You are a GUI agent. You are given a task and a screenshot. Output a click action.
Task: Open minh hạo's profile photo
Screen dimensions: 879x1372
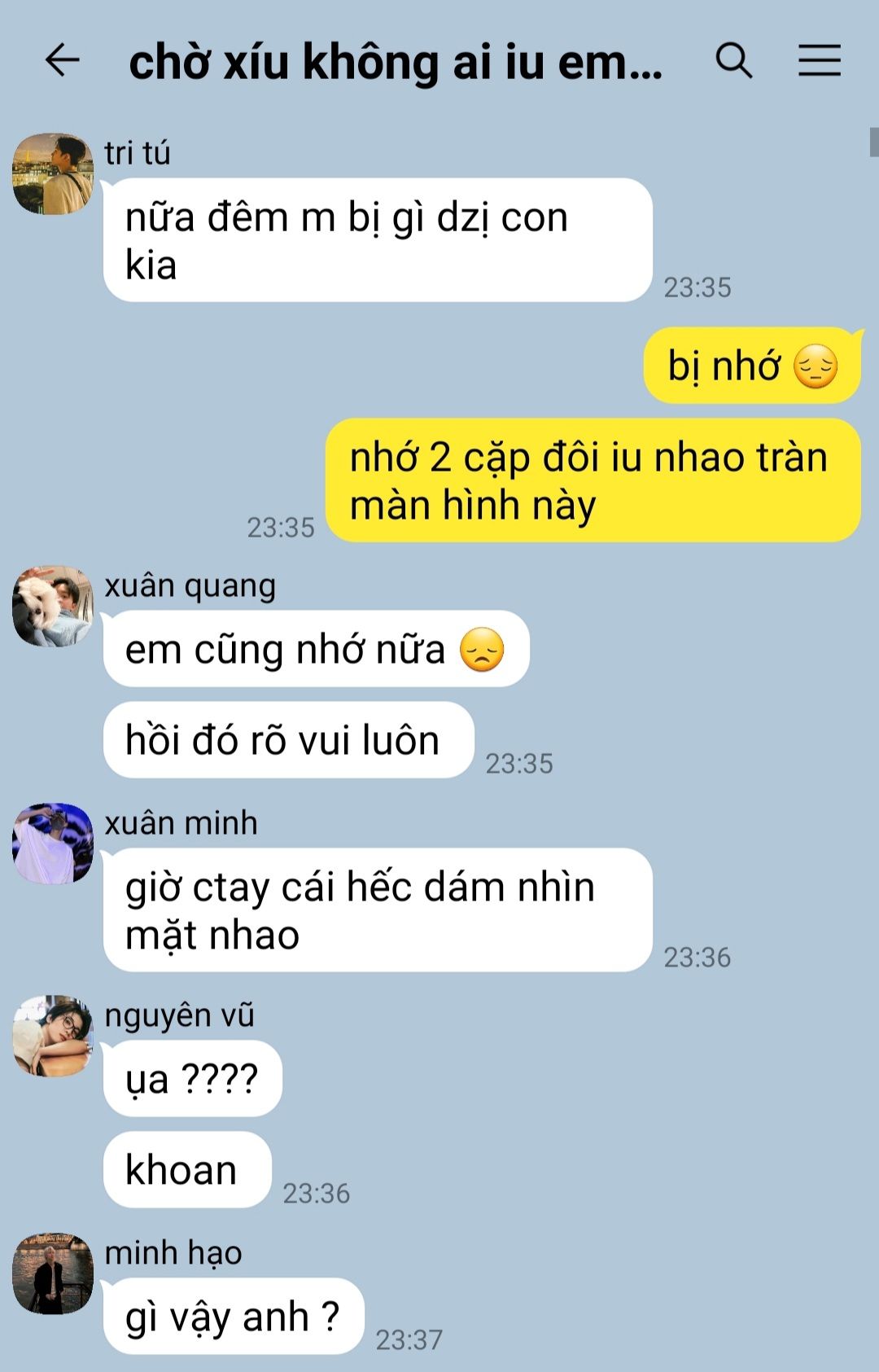coord(53,1273)
